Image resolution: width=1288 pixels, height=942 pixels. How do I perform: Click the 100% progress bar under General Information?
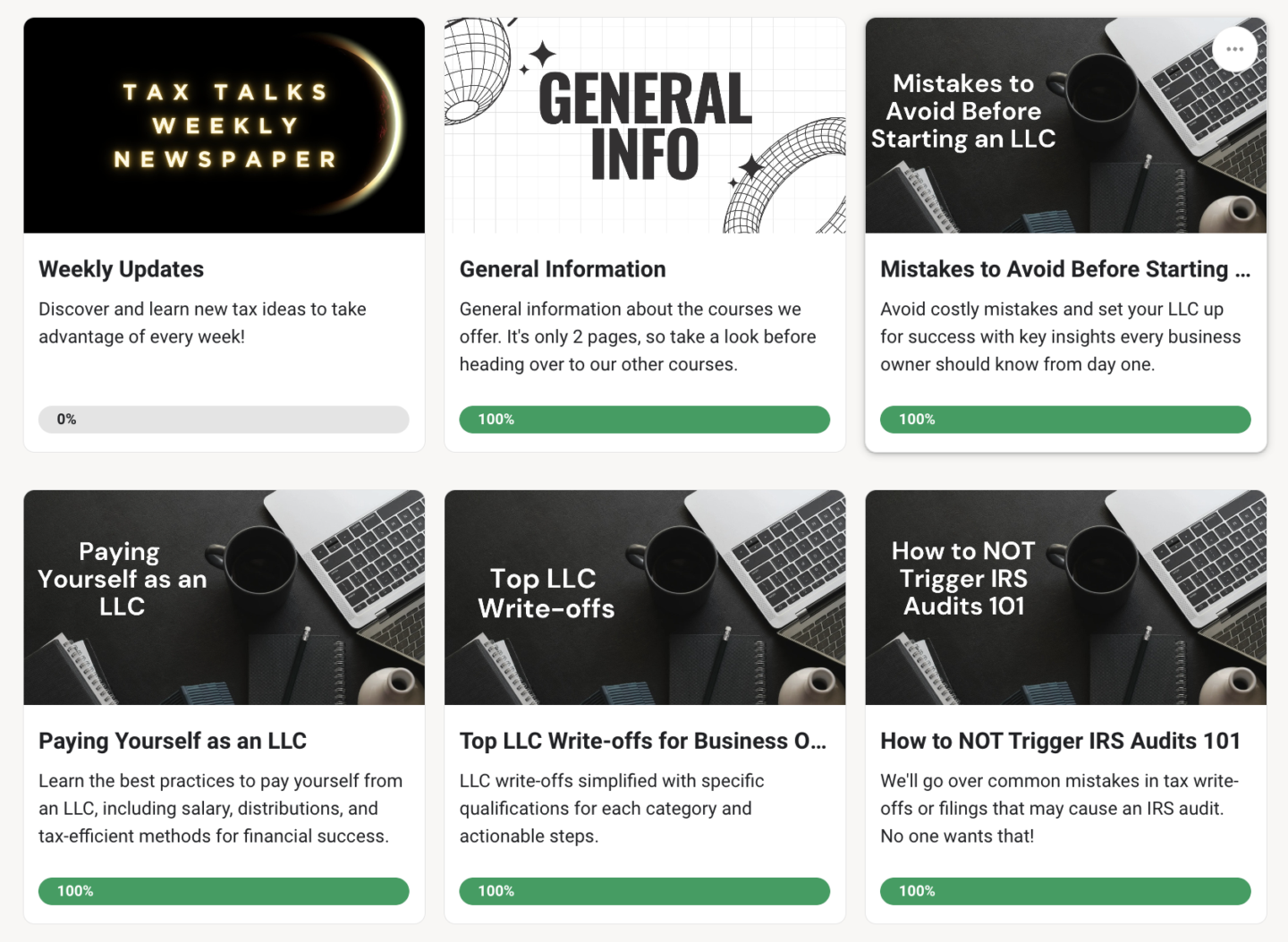point(645,420)
